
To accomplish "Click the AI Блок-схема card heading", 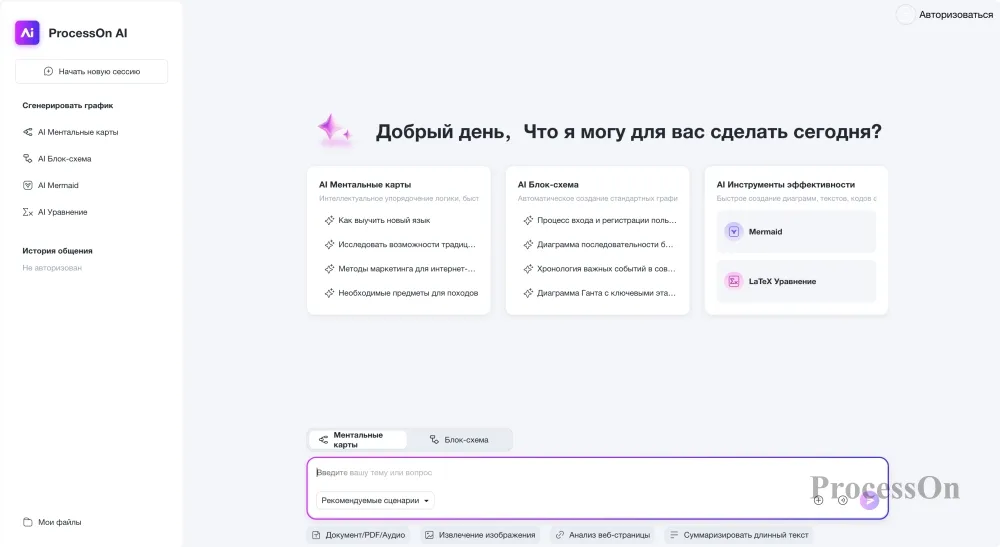I will point(548,184).
